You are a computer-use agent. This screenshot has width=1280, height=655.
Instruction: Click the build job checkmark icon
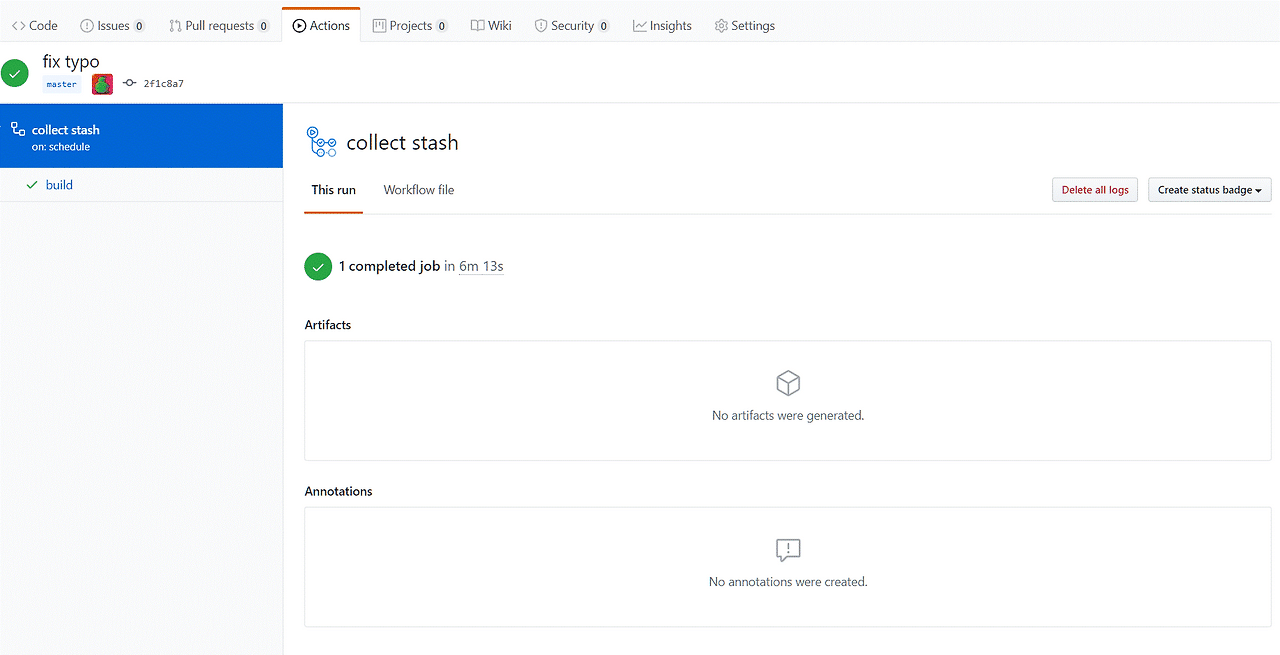pos(32,185)
